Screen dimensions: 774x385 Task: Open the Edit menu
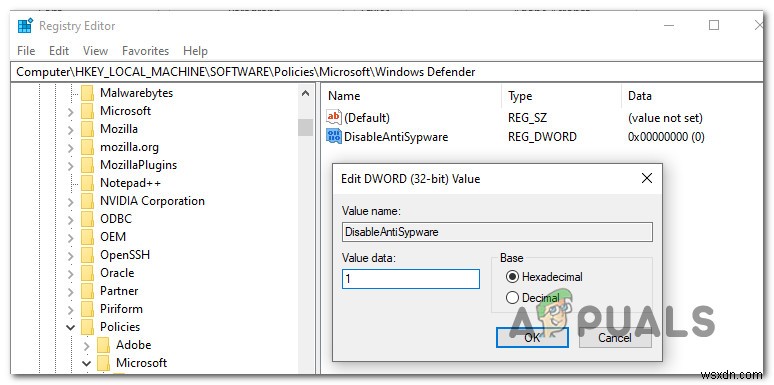point(59,50)
